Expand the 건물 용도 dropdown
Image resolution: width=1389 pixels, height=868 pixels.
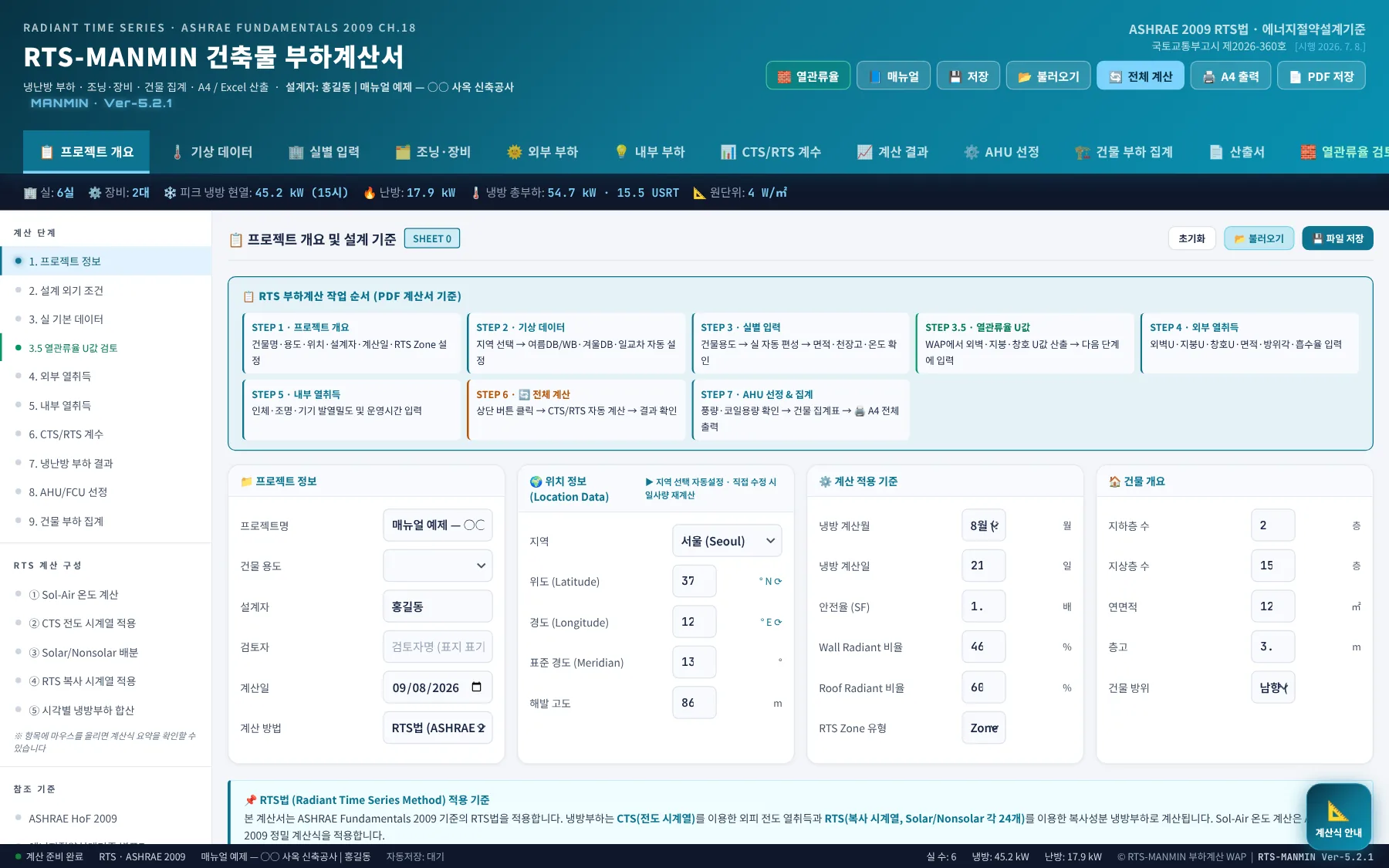point(438,566)
